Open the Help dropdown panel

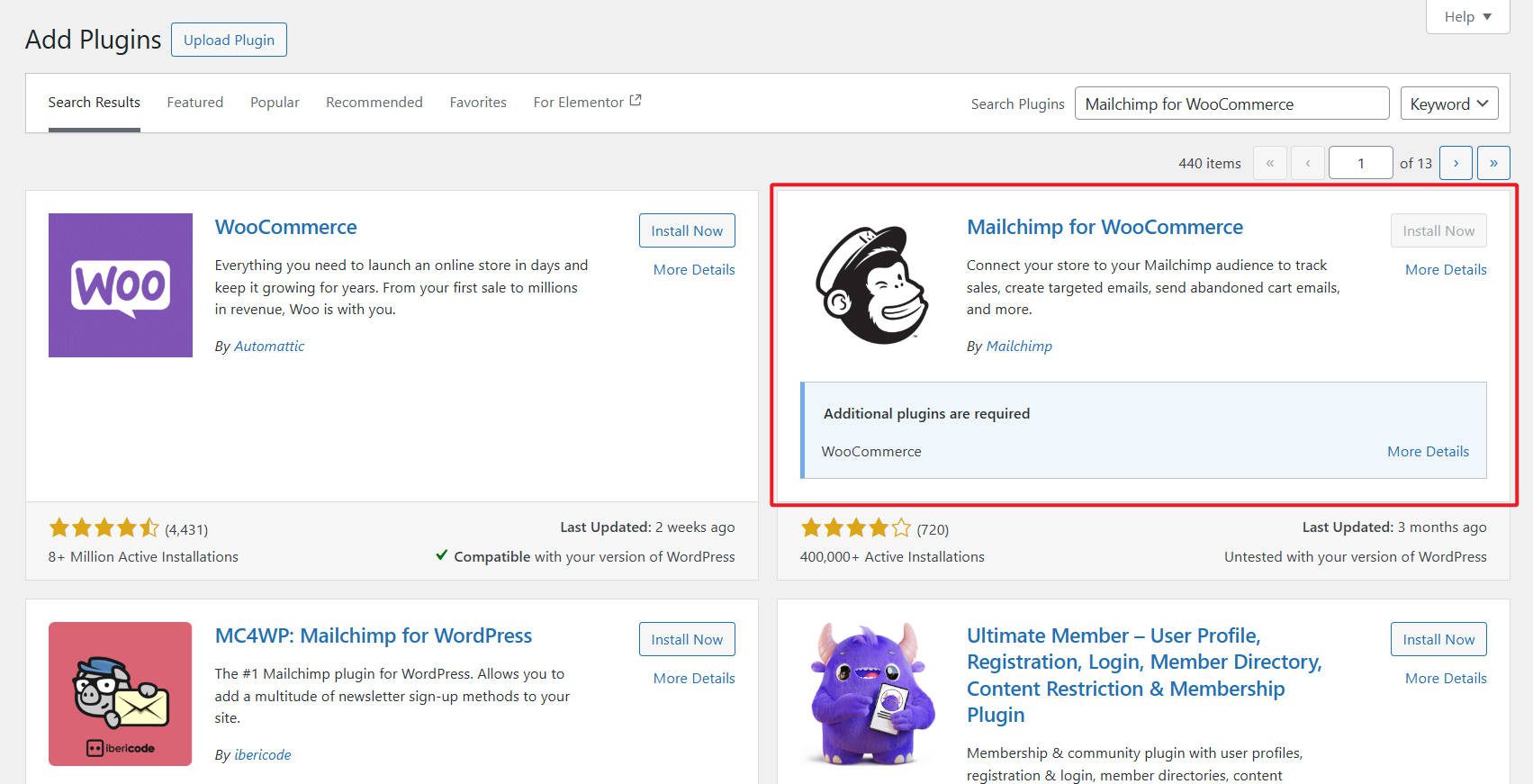click(1467, 16)
